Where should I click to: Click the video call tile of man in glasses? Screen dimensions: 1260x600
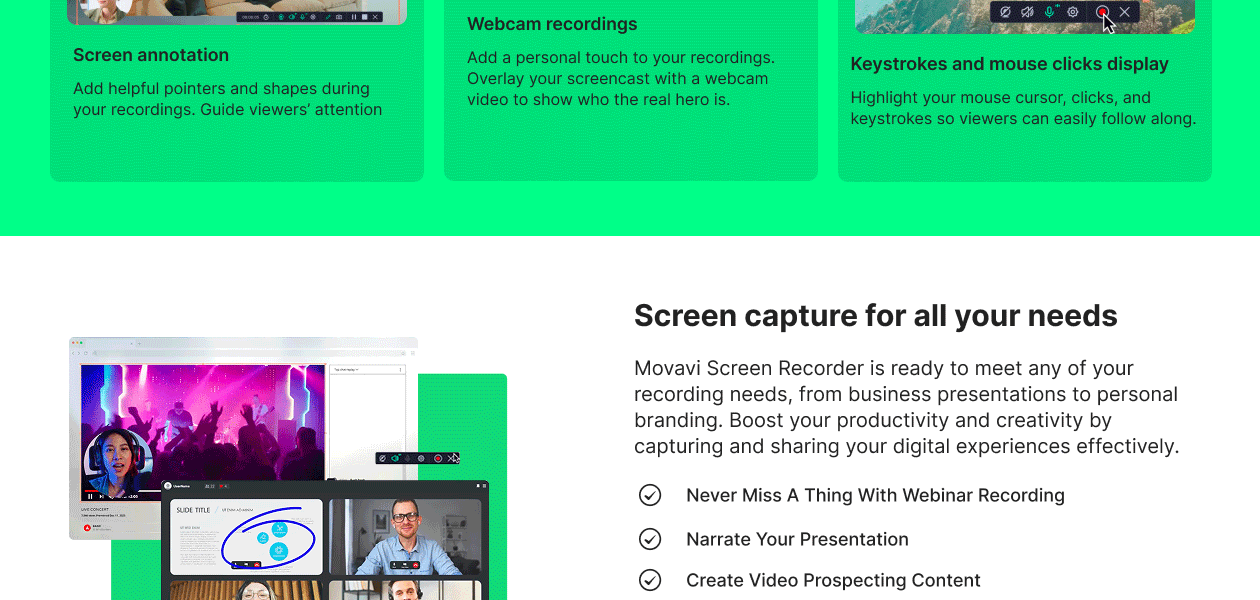405,537
